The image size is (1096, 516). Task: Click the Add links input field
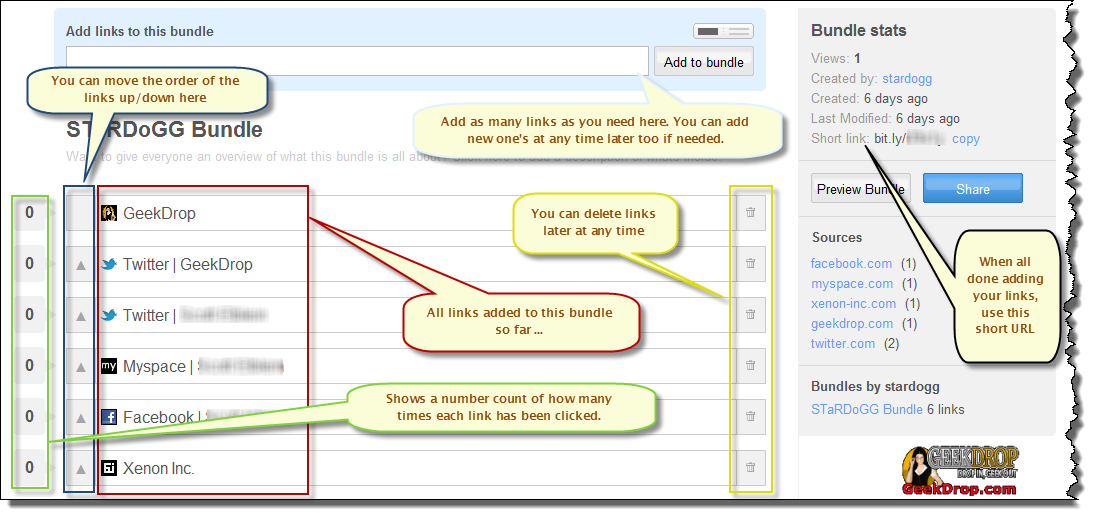pos(358,62)
